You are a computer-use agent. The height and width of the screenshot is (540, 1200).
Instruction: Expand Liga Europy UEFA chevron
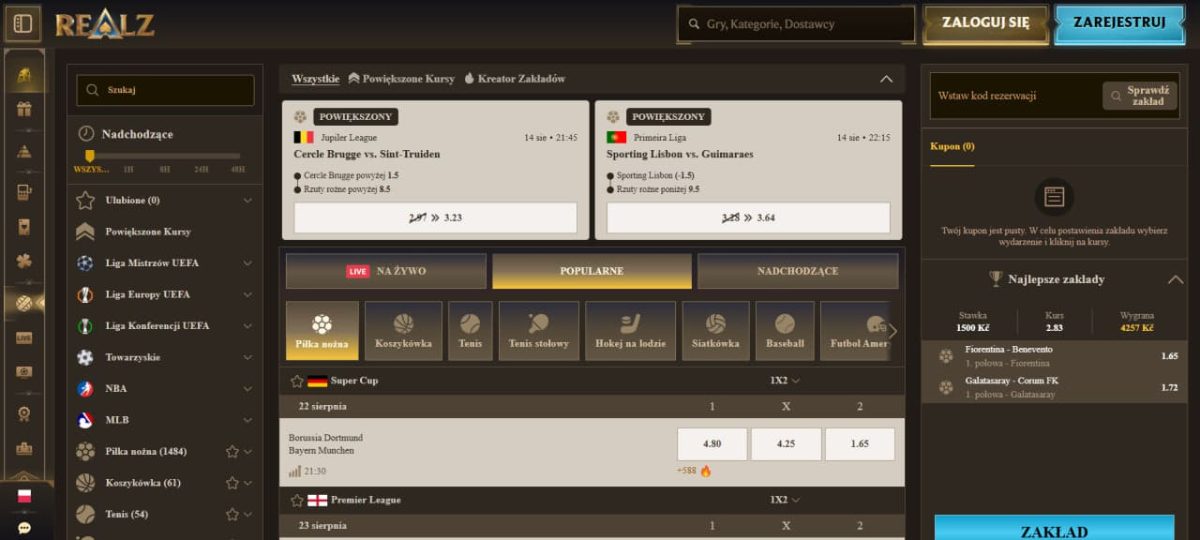point(247,295)
